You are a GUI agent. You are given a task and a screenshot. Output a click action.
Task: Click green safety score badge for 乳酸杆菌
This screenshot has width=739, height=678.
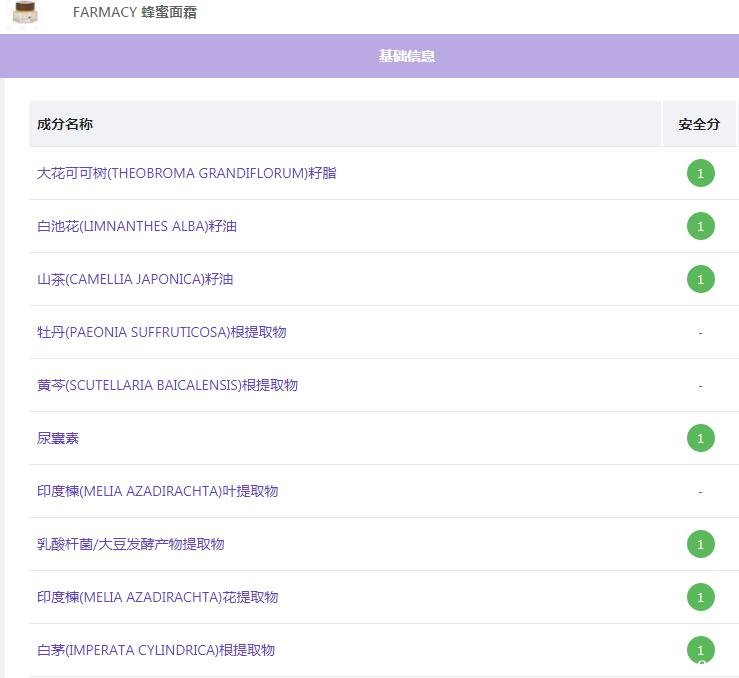tap(700, 544)
